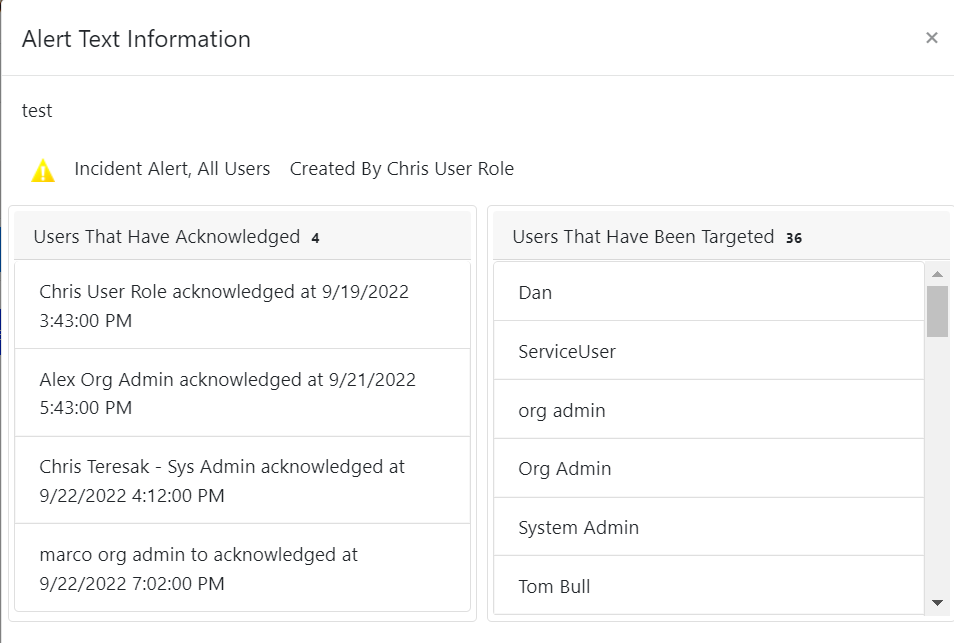Click Chris User Role acknowledgement entry
This screenshot has height=643, width=954.
click(242, 305)
